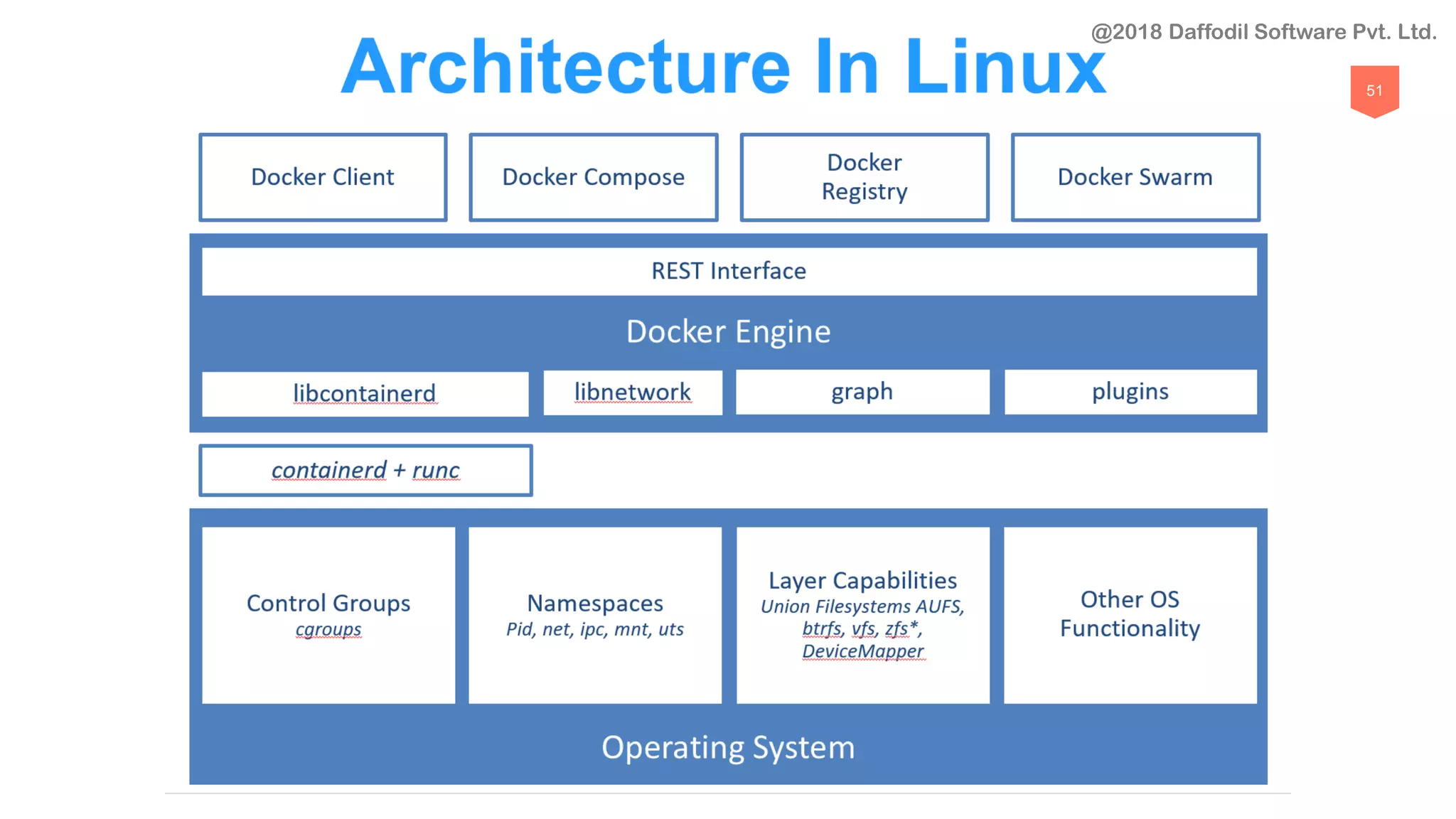Select the libcontainerd block
Viewport: 1456px width, 819px height.
pyautogui.click(x=365, y=393)
